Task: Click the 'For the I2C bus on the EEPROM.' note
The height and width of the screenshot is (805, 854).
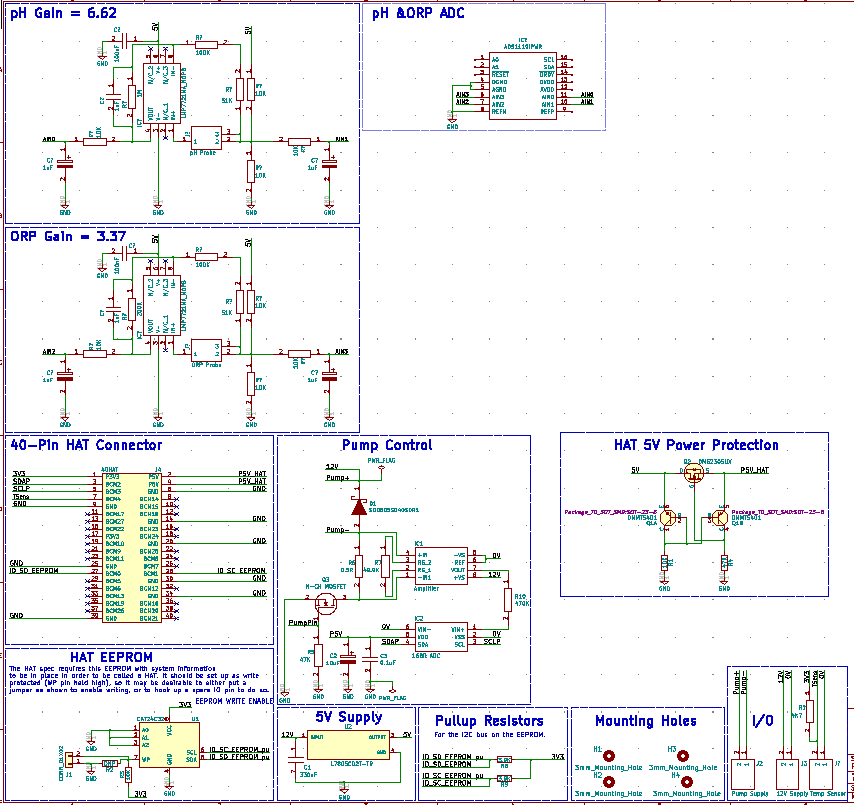Action: coord(490,735)
